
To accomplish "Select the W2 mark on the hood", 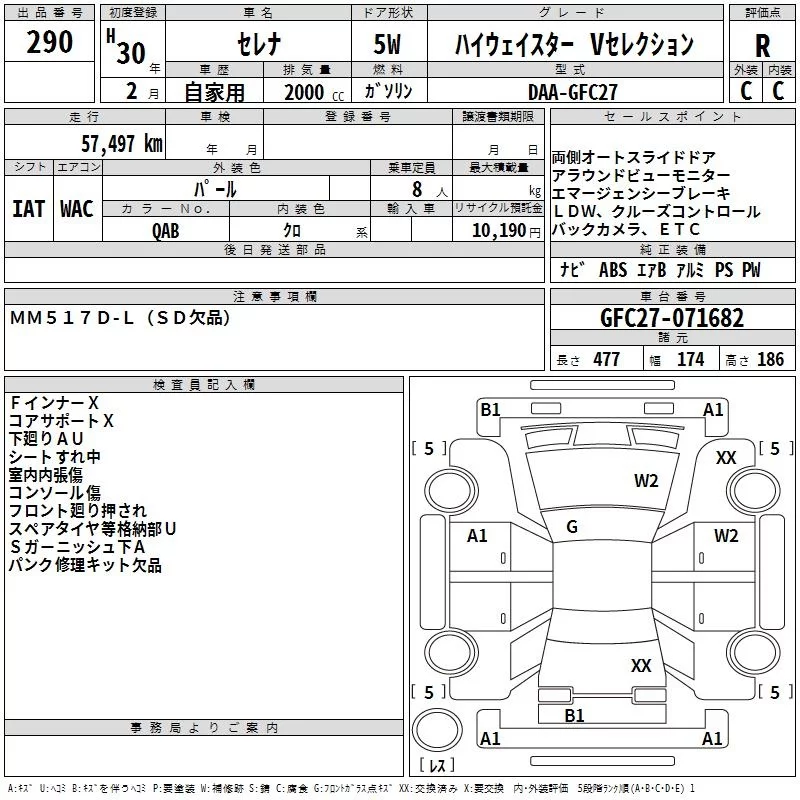I will (x=646, y=481).
